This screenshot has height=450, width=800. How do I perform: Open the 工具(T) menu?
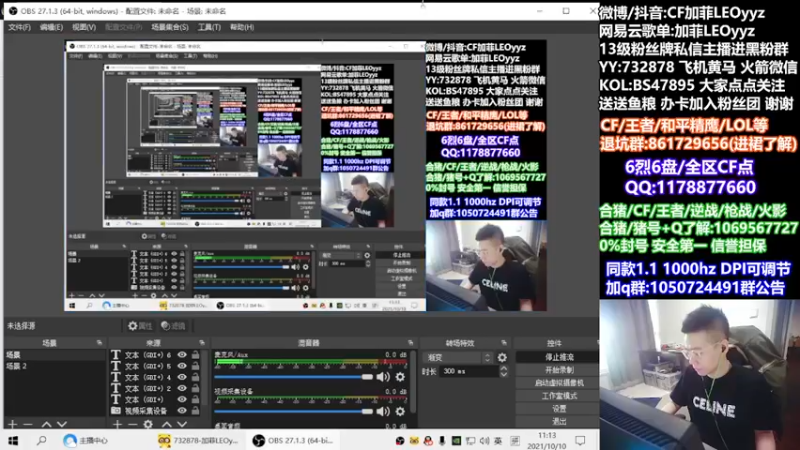[209, 27]
